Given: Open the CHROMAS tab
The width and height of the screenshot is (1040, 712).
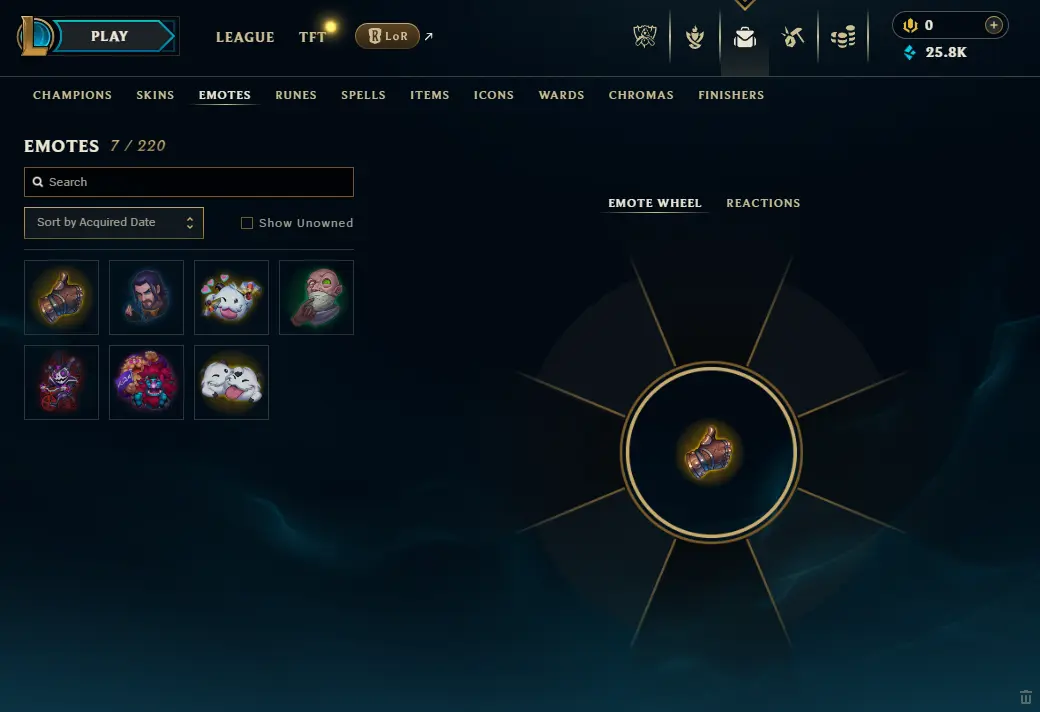Looking at the screenshot, I should pyautogui.click(x=641, y=95).
